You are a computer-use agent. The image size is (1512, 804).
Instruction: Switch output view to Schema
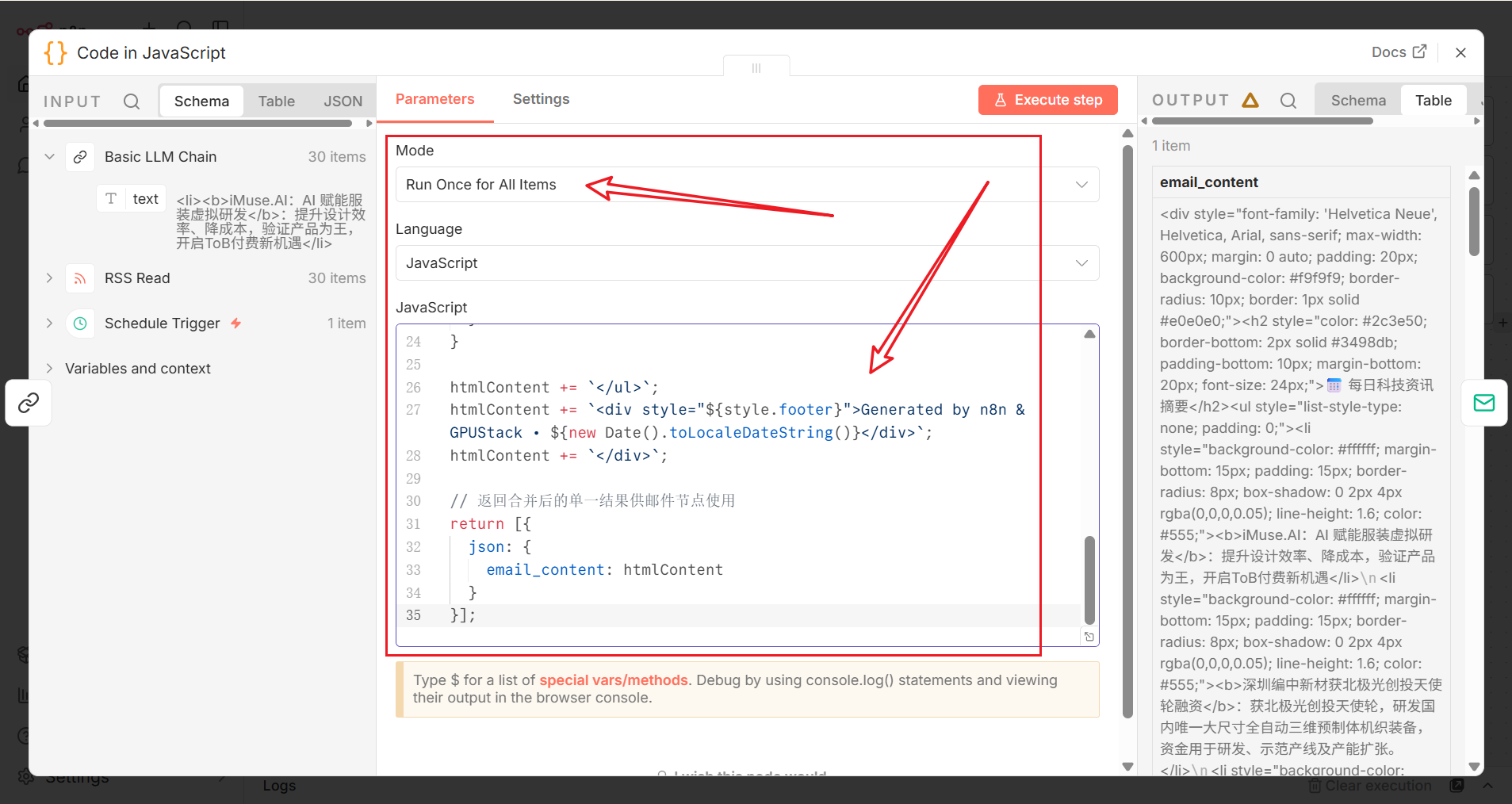1358,101
